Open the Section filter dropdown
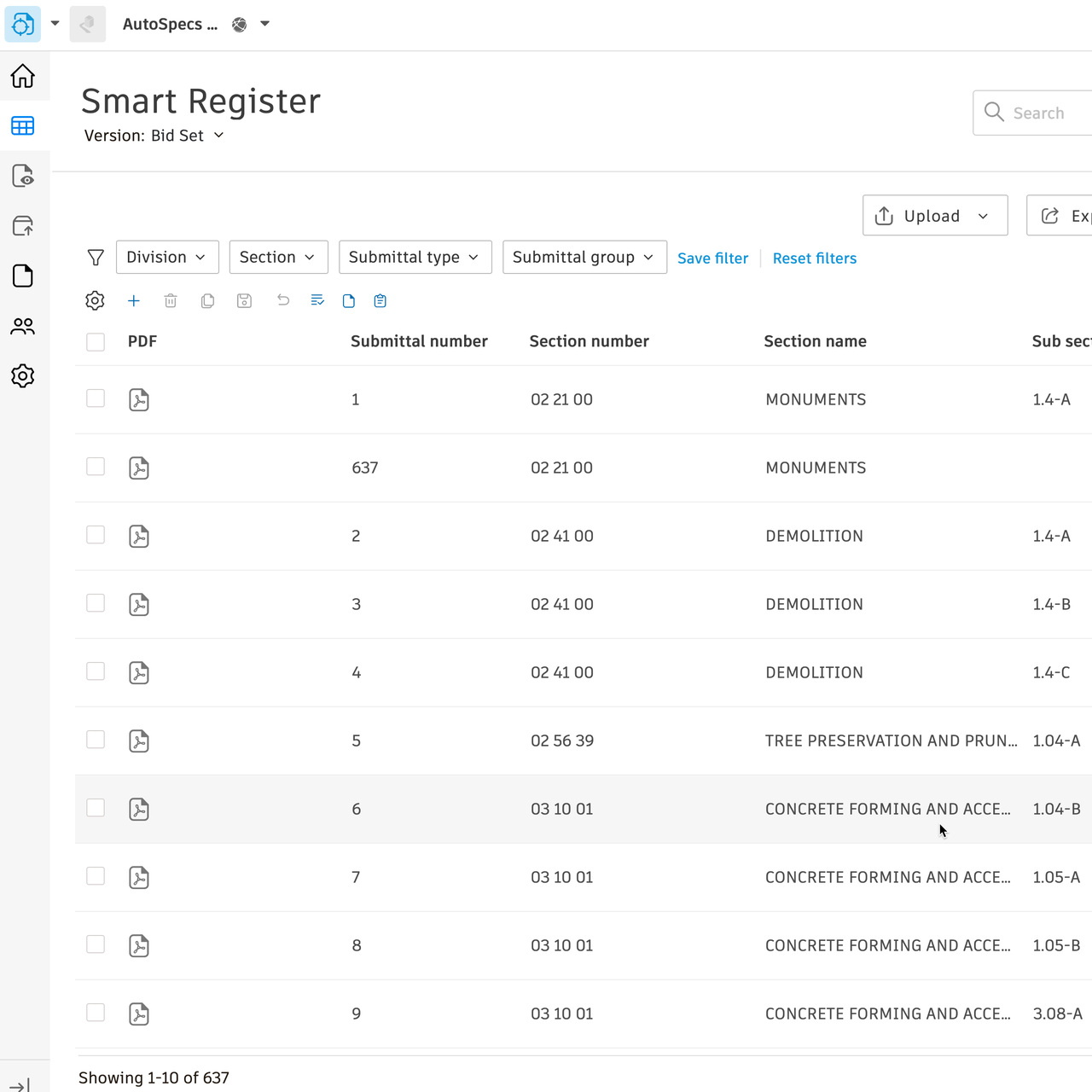The height and width of the screenshot is (1092, 1092). coord(278,257)
